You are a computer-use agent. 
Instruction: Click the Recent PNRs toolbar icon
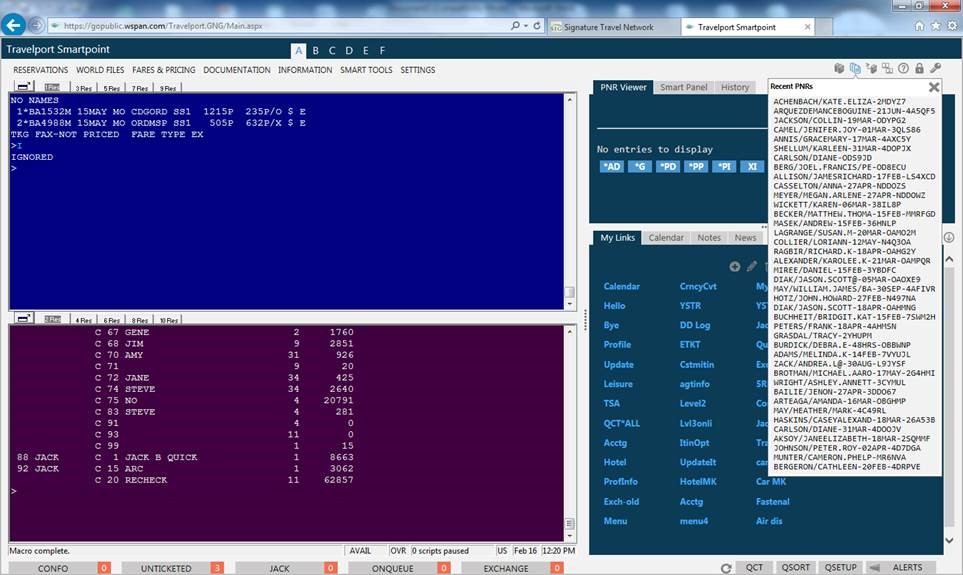pyautogui.click(x=855, y=68)
